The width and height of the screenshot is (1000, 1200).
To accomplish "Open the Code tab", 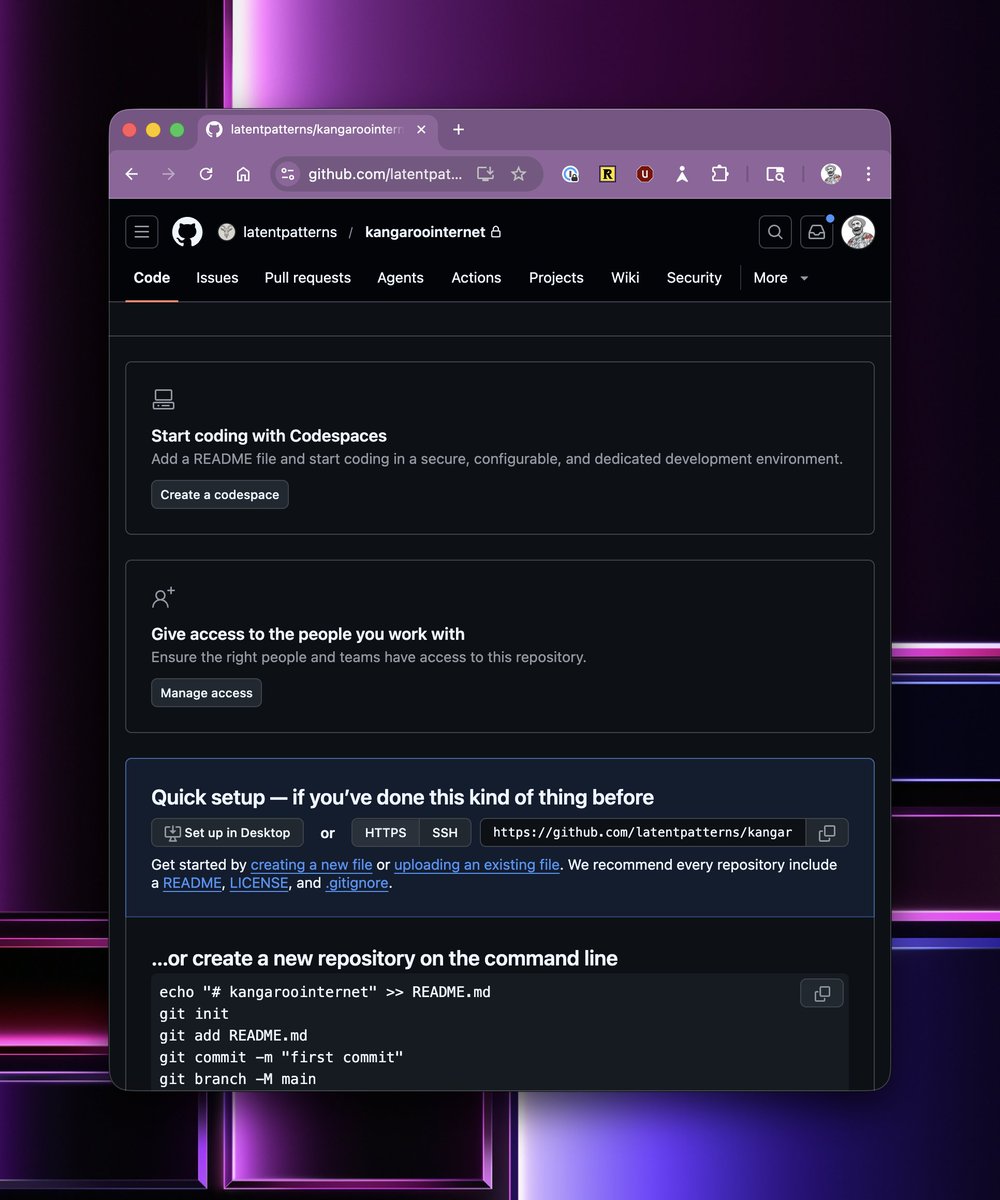I will [152, 278].
